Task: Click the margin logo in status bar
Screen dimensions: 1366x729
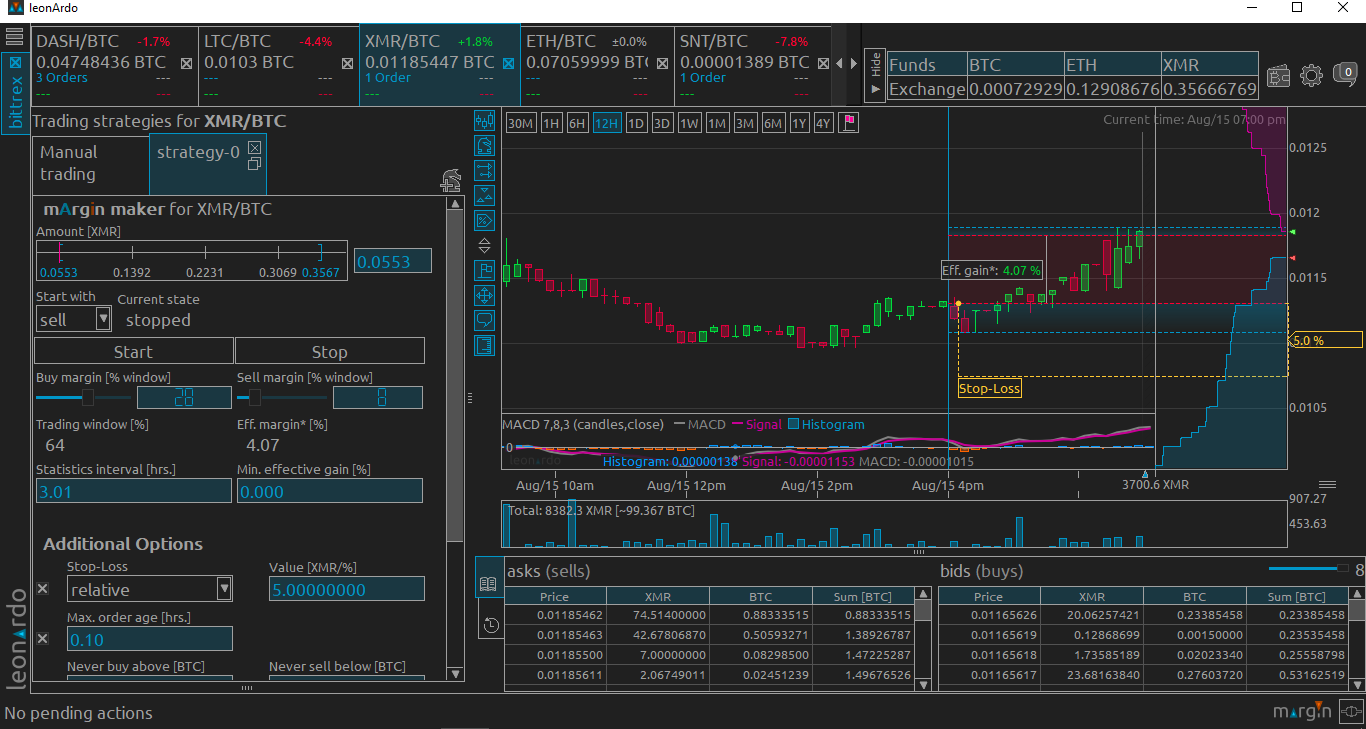Action: 1302,713
